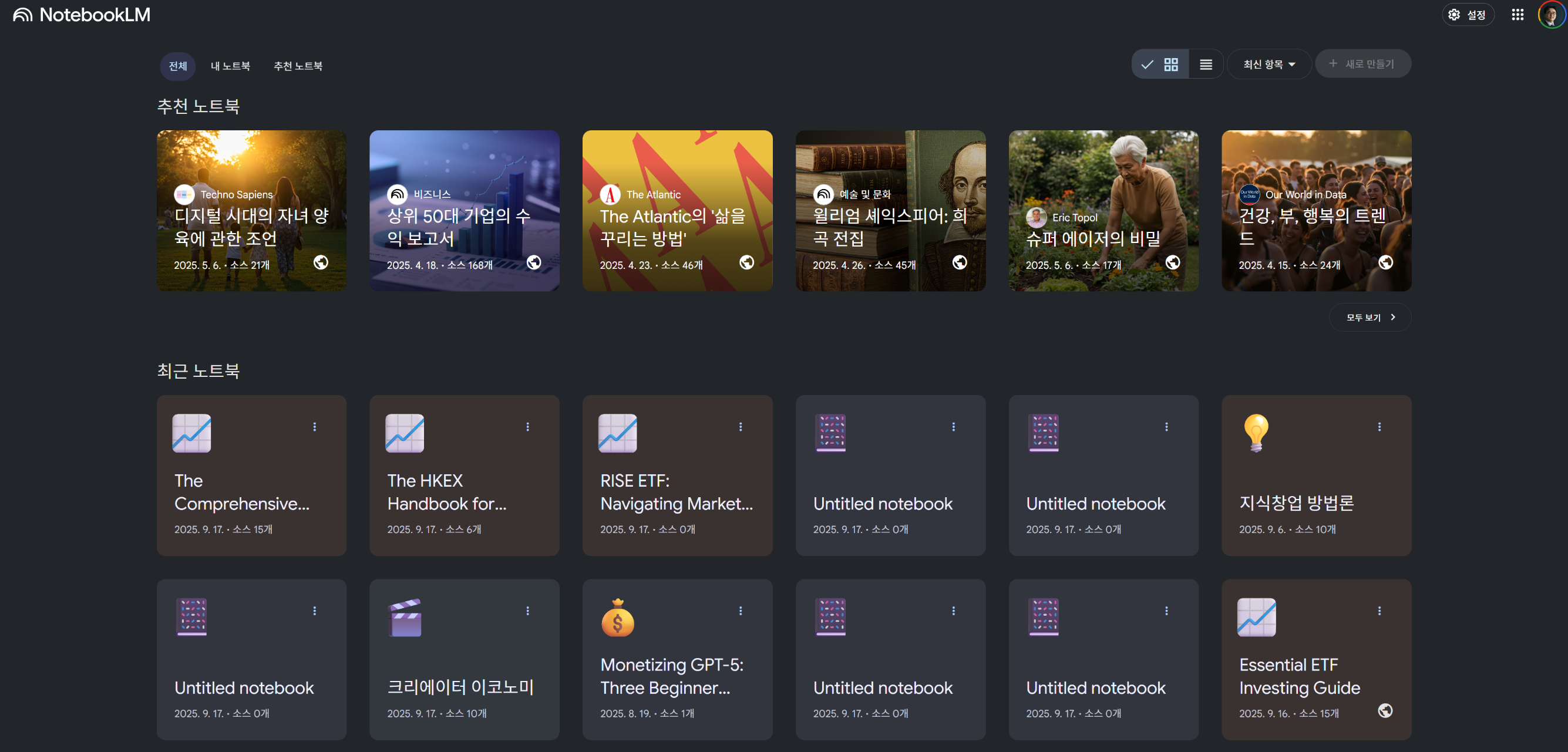
Task: Click the settings gear button
Action: (x=1467, y=15)
